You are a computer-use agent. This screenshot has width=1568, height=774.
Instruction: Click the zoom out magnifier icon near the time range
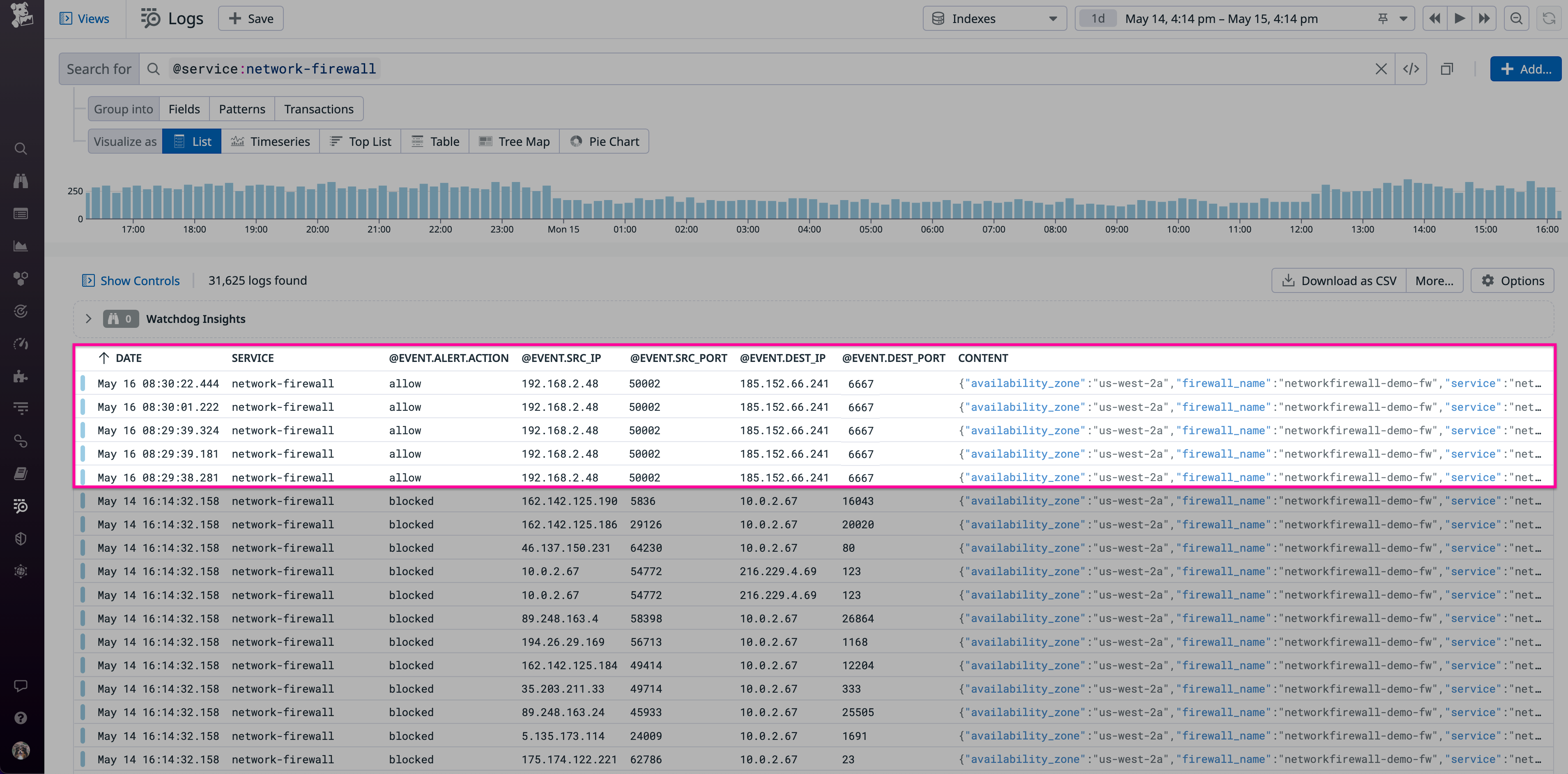coord(1516,18)
